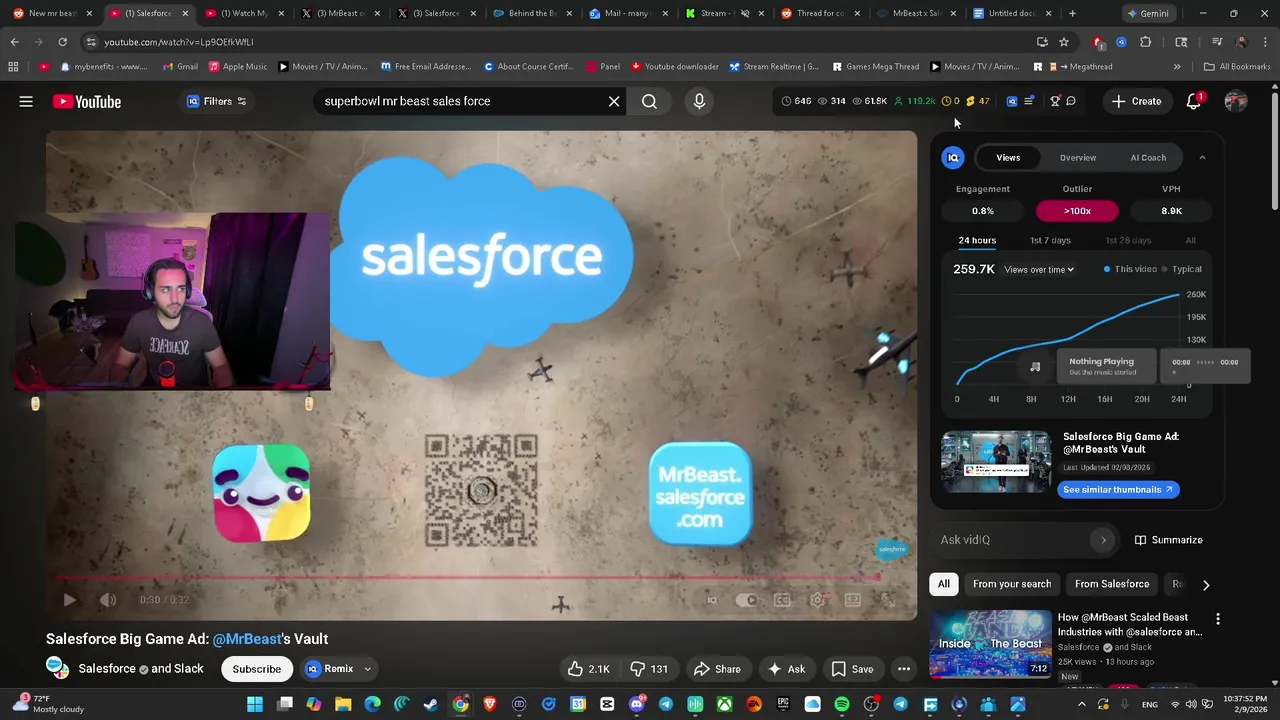This screenshot has height=720, width=1280.
Task: Click the browser address bar URL
Action: [180, 42]
